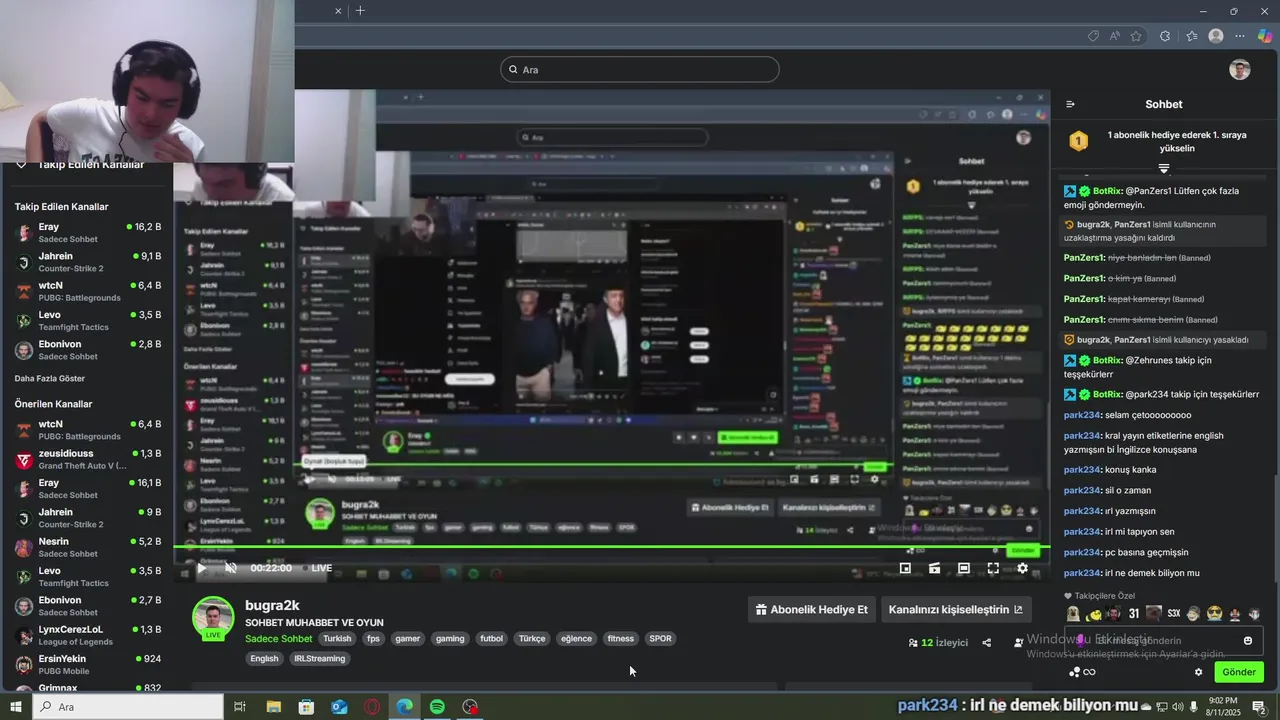
Task: Click the taskbar search box
Action: [x=129, y=707]
